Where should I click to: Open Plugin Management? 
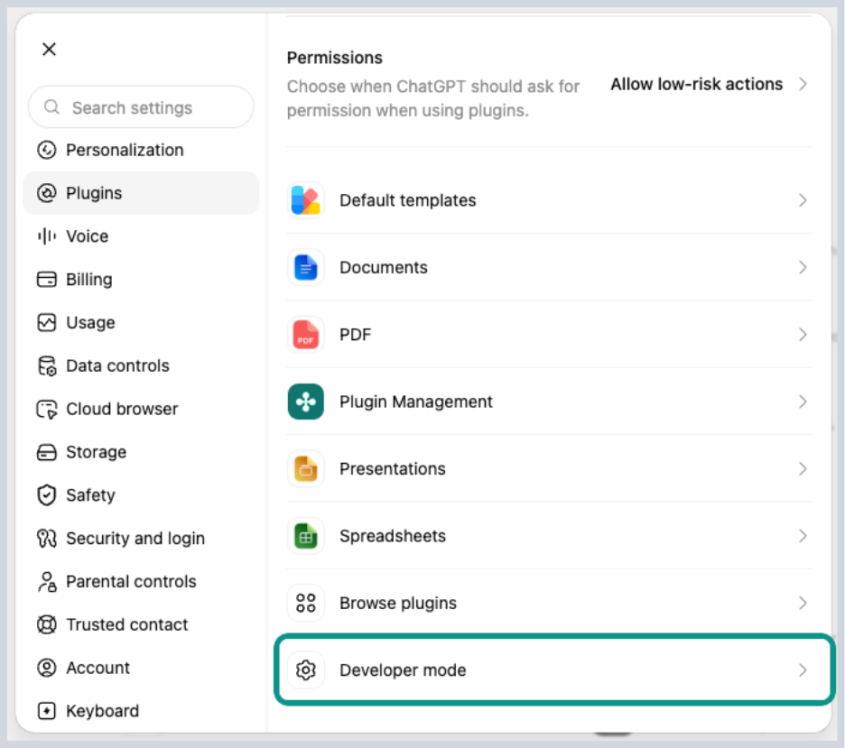[x=549, y=401]
